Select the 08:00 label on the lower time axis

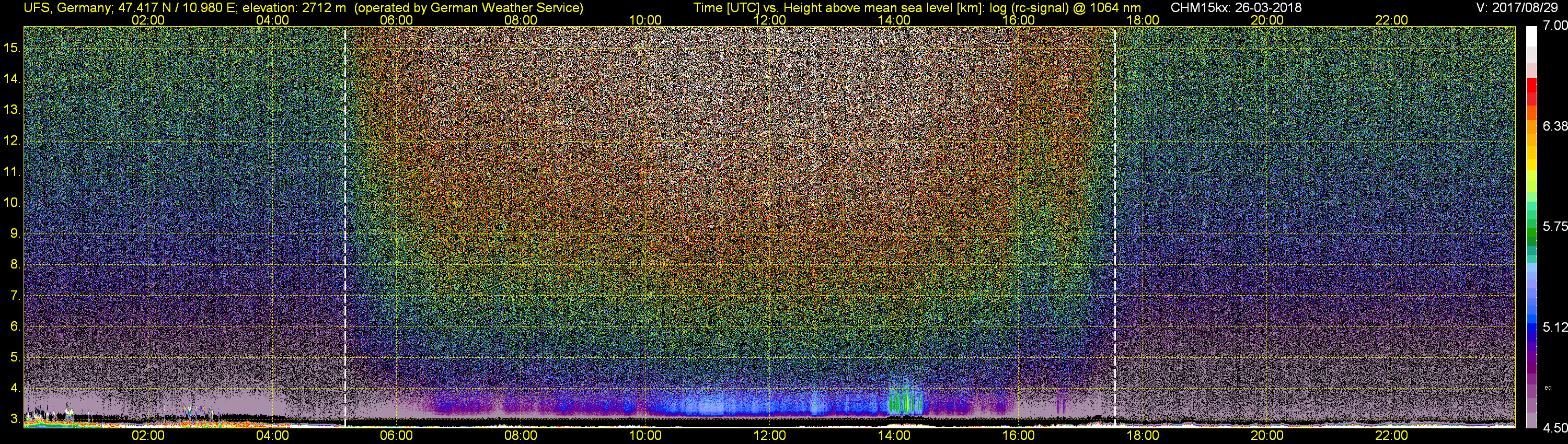(x=521, y=436)
